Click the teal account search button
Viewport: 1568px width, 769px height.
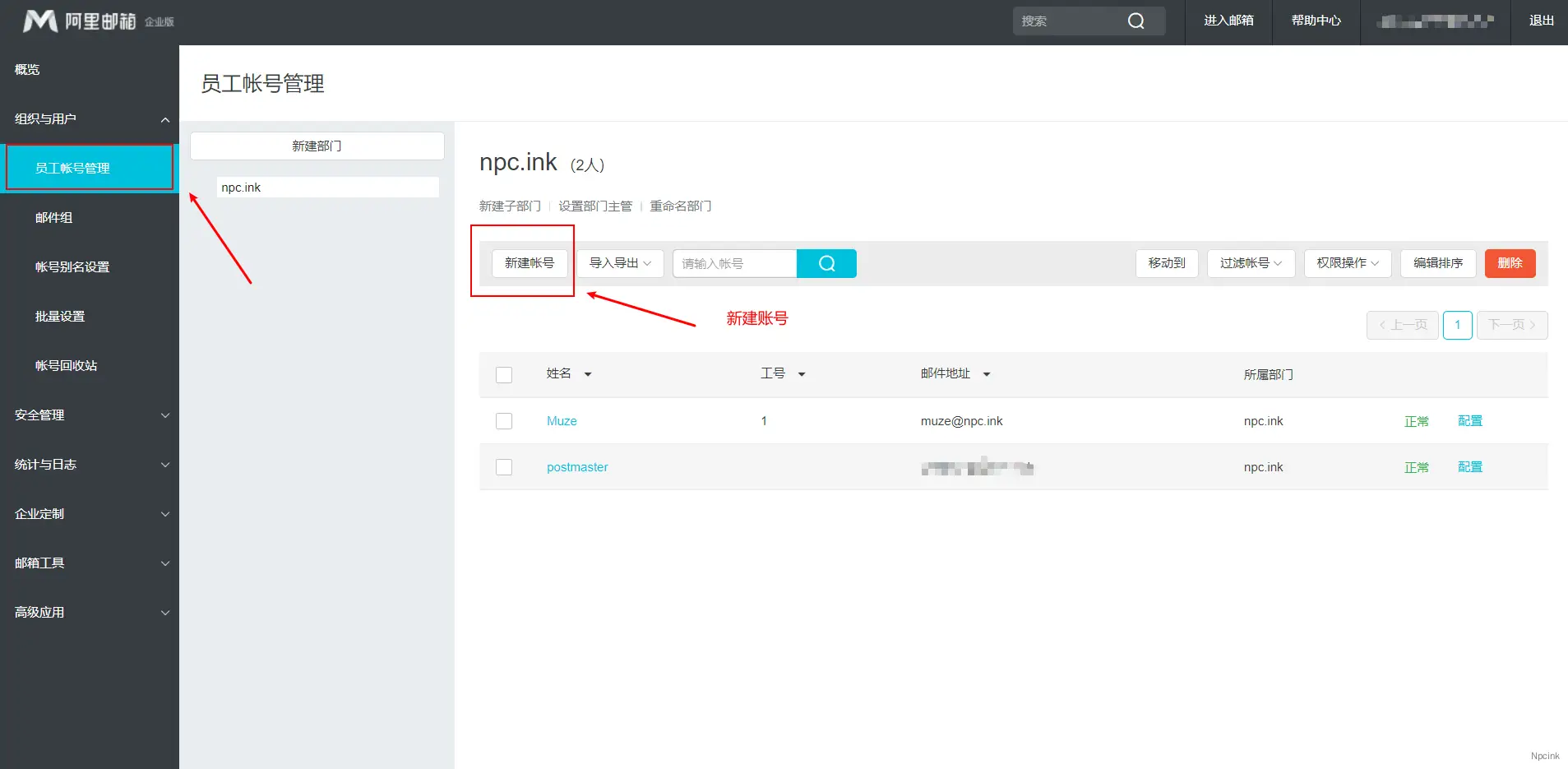[826, 263]
